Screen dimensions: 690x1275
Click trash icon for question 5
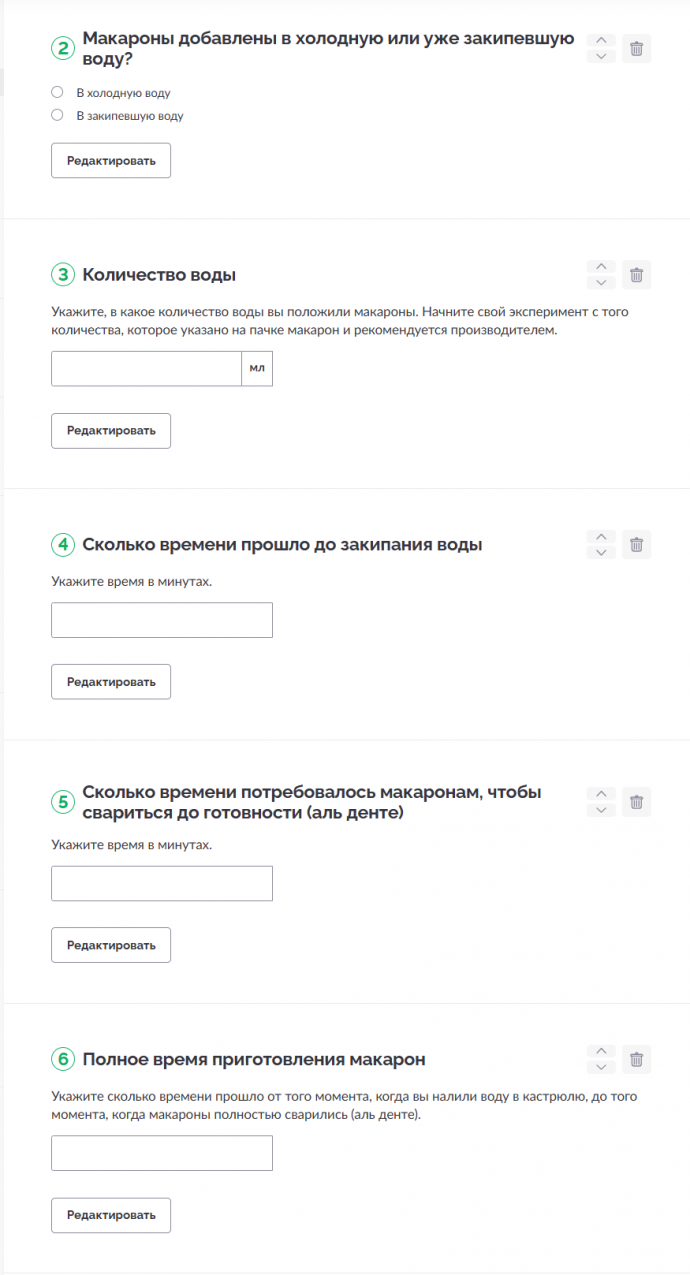point(636,801)
